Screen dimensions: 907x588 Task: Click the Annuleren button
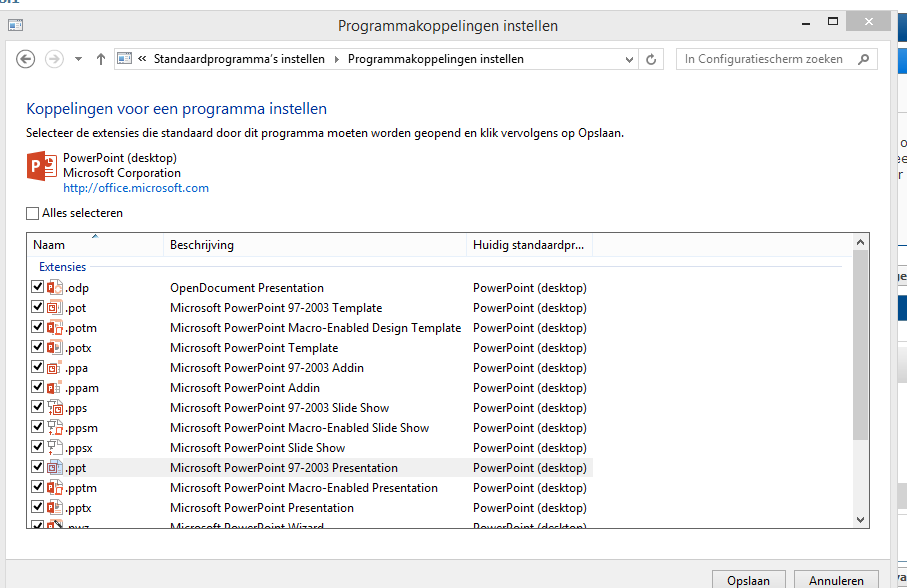pyautogui.click(x=836, y=580)
